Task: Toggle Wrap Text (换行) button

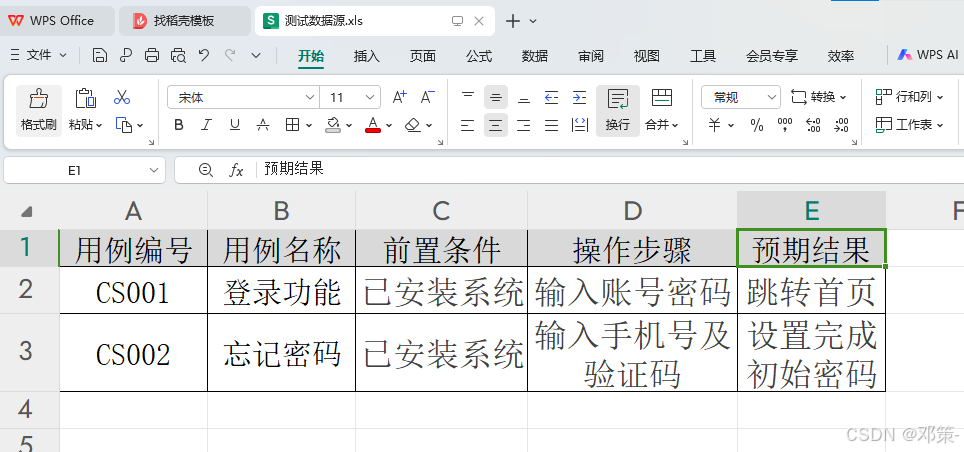Action: point(618,109)
